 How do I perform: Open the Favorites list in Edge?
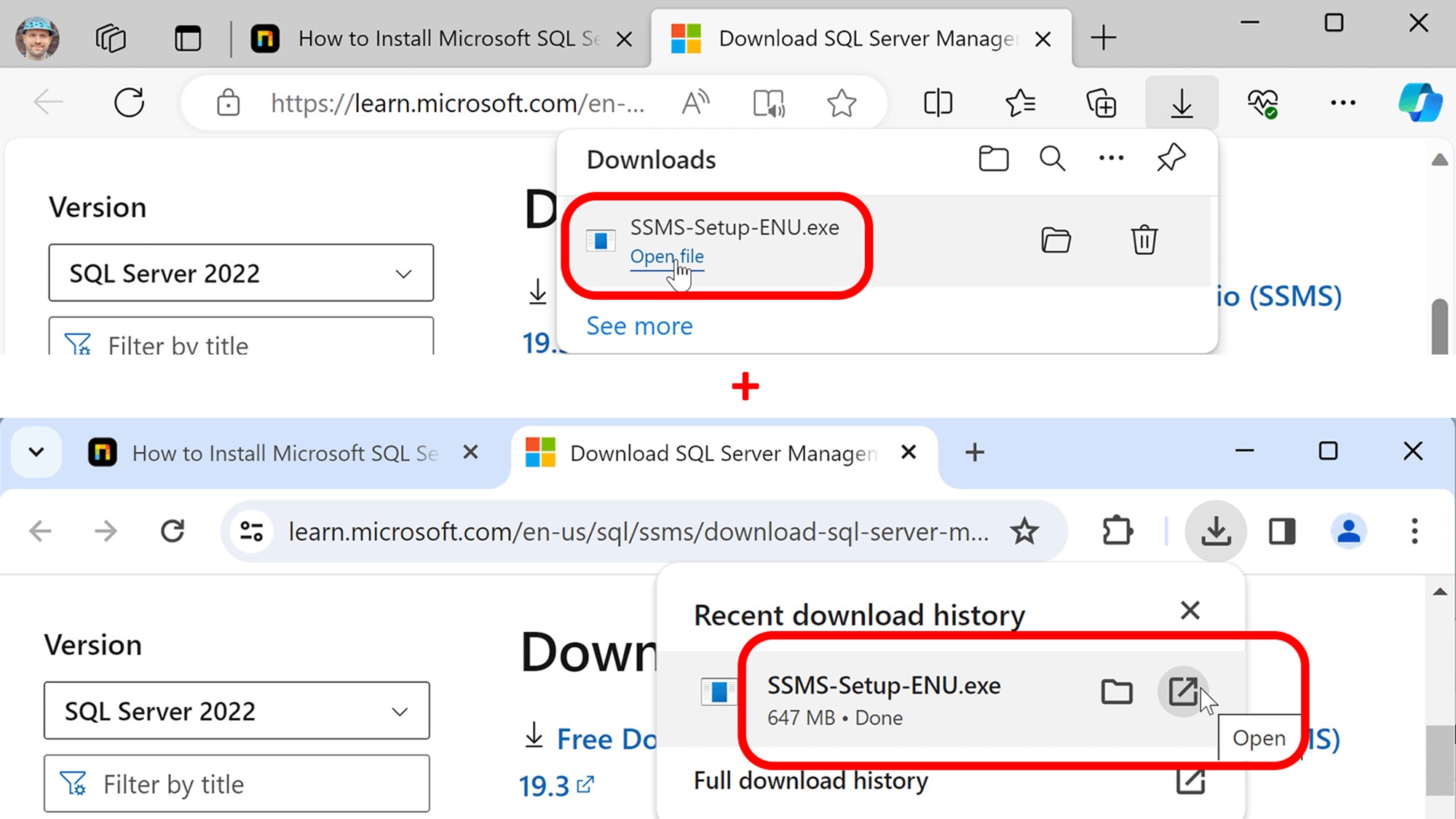(1020, 103)
